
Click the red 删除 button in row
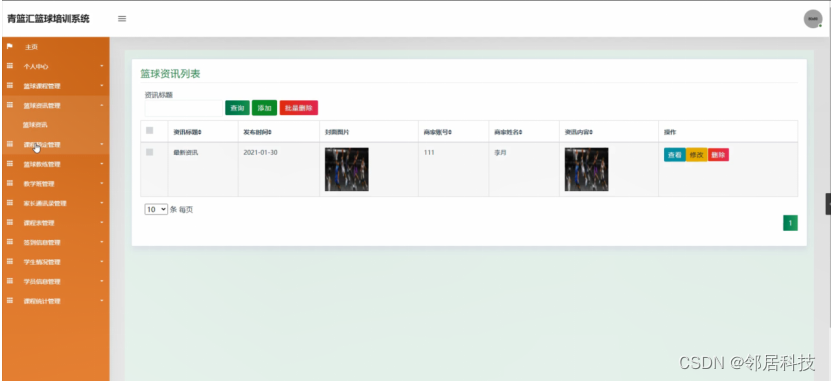[x=718, y=155]
